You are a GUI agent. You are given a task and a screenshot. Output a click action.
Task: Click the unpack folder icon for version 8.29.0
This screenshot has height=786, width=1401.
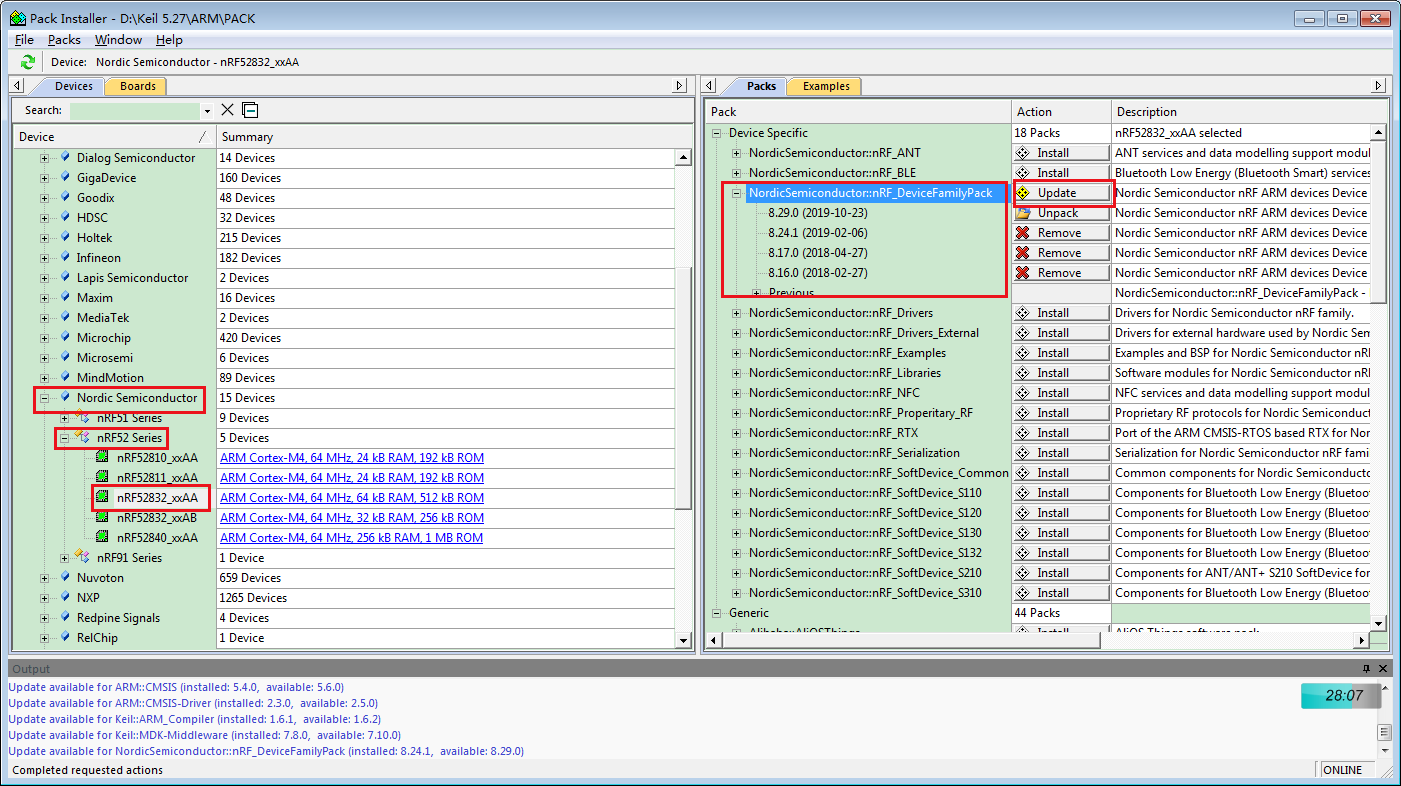pos(1023,213)
